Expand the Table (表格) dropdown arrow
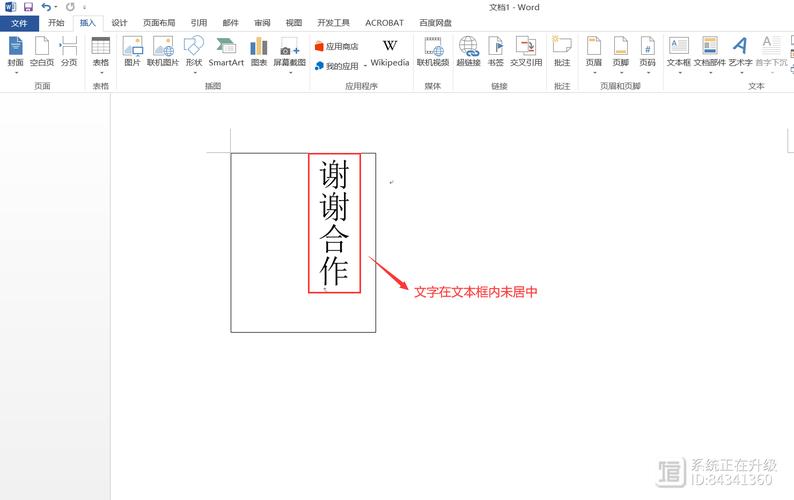Image resolution: width=794 pixels, height=500 pixels. [101, 73]
